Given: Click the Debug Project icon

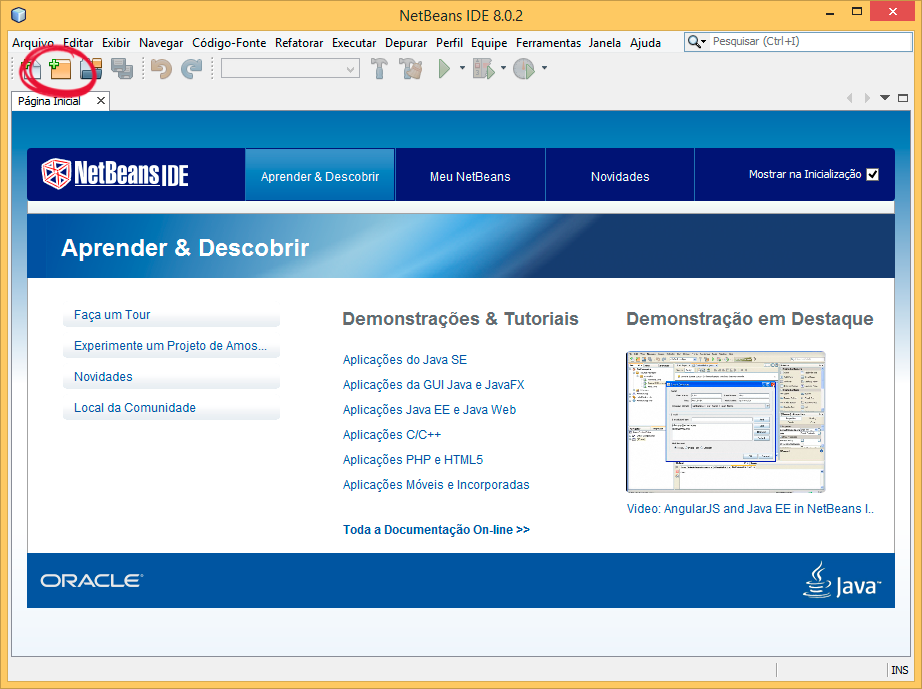Looking at the screenshot, I should tap(484, 69).
